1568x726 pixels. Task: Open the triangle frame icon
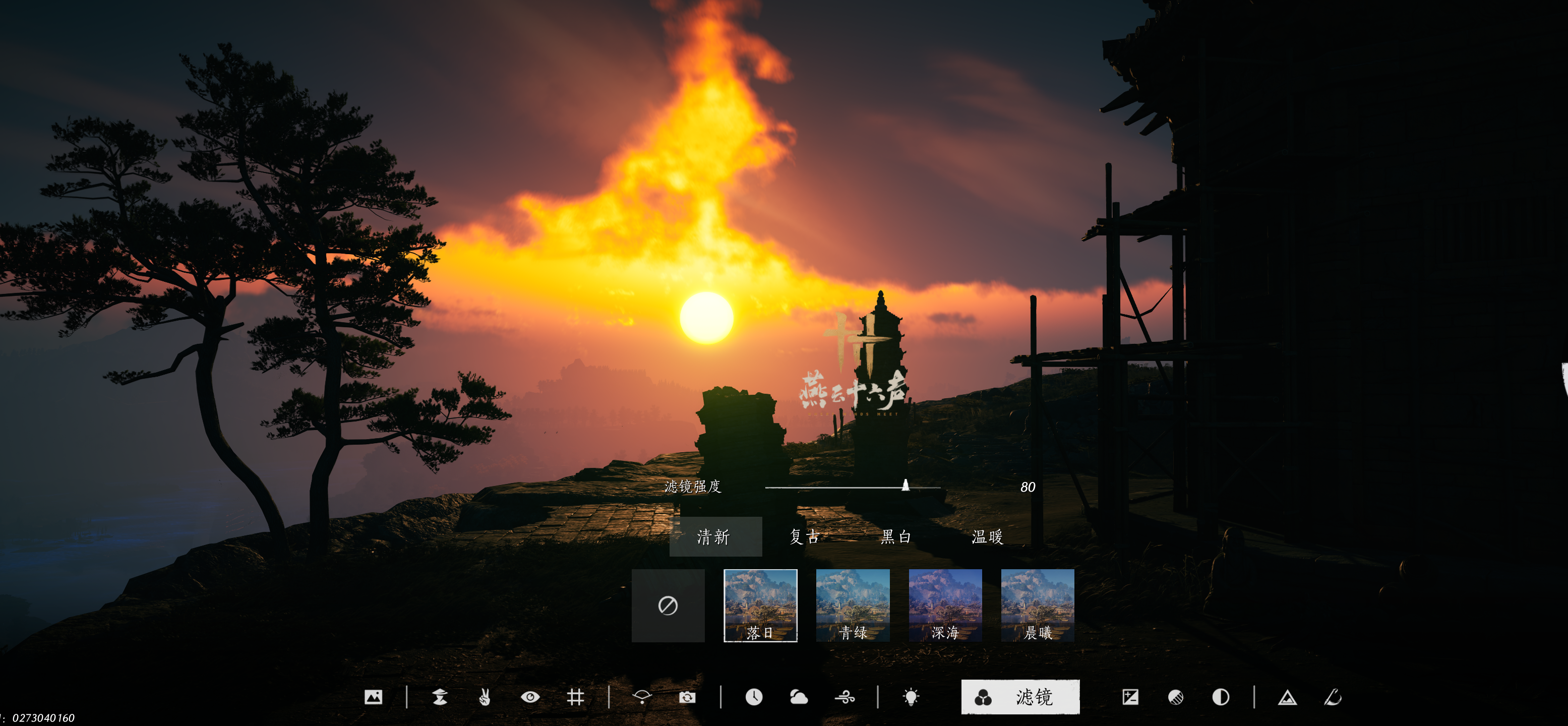point(1287,697)
